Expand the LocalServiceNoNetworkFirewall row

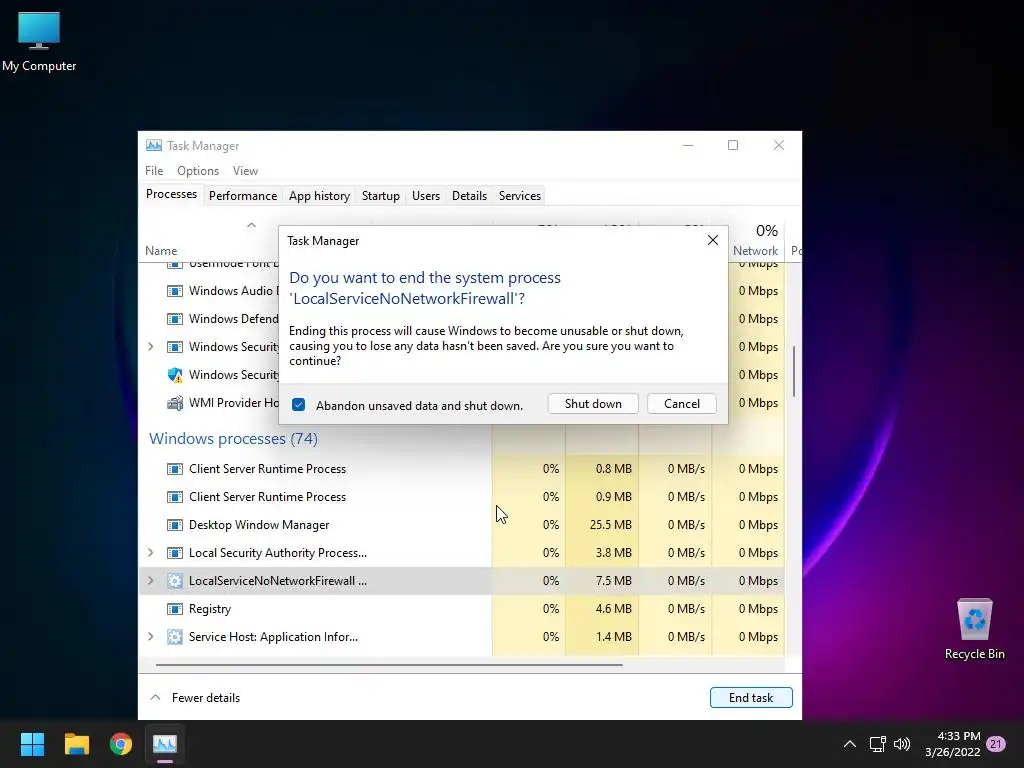(151, 581)
